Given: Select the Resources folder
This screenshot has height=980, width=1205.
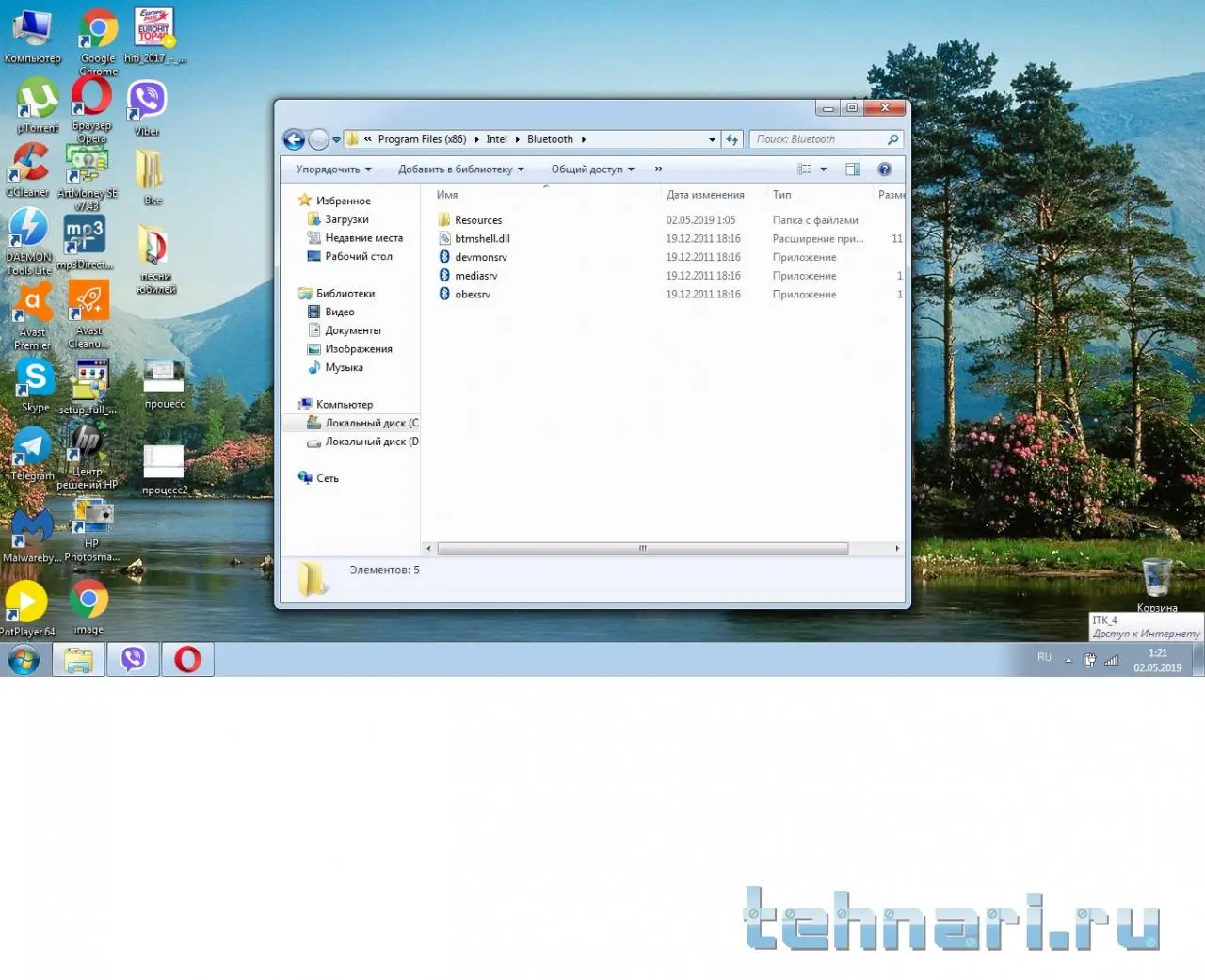Looking at the screenshot, I should pyautogui.click(x=477, y=220).
